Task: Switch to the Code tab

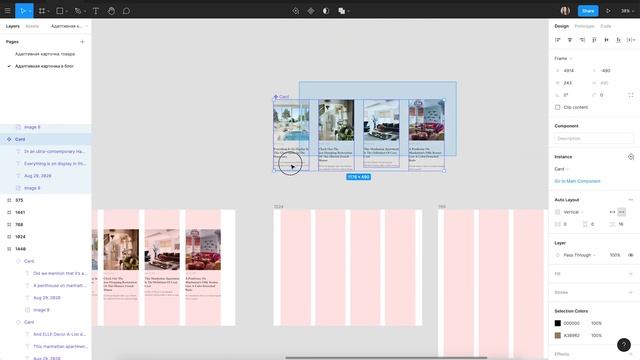Action: [x=606, y=26]
